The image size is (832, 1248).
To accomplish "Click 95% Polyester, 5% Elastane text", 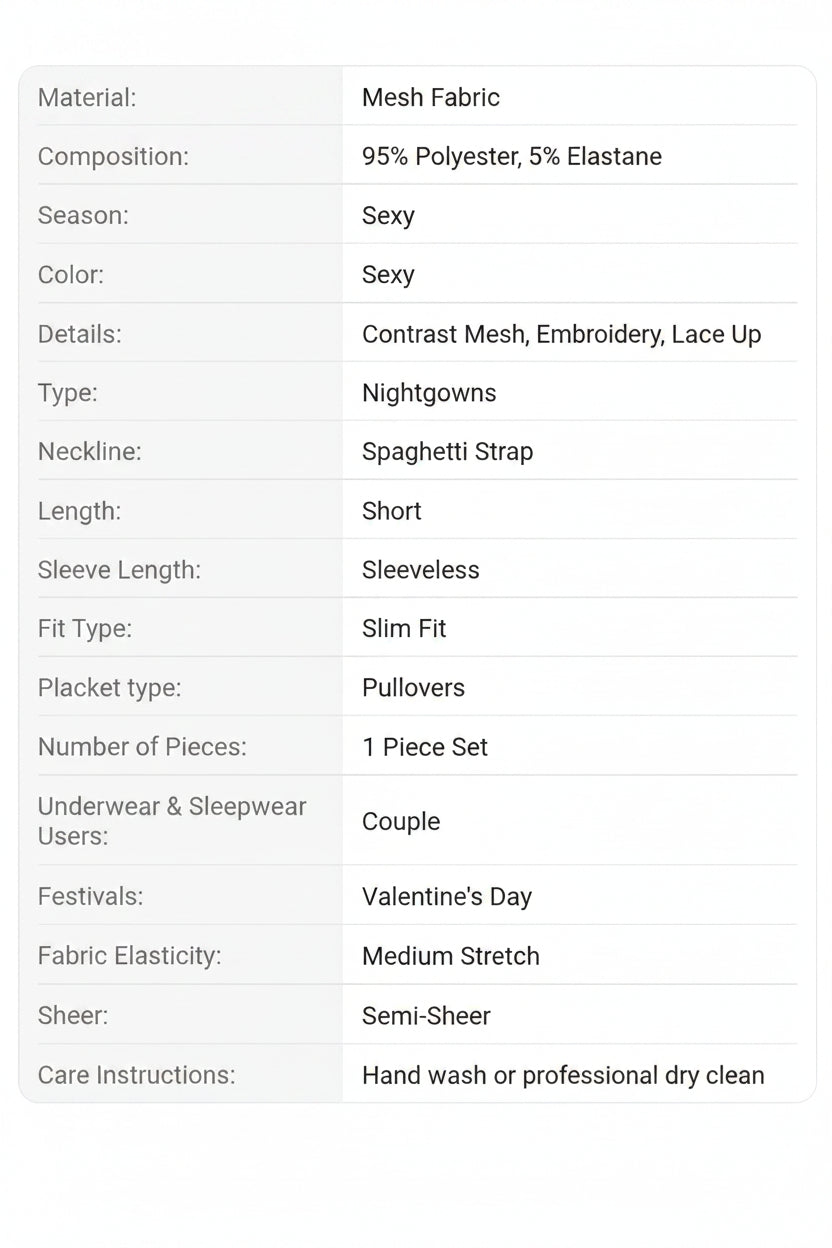I will point(512,156).
